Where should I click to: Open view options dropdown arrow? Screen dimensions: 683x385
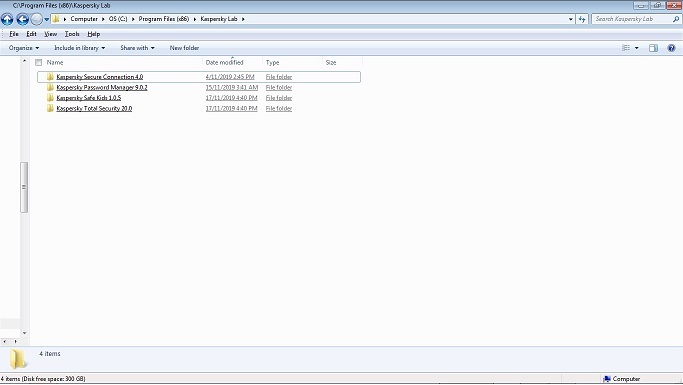coord(637,48)
